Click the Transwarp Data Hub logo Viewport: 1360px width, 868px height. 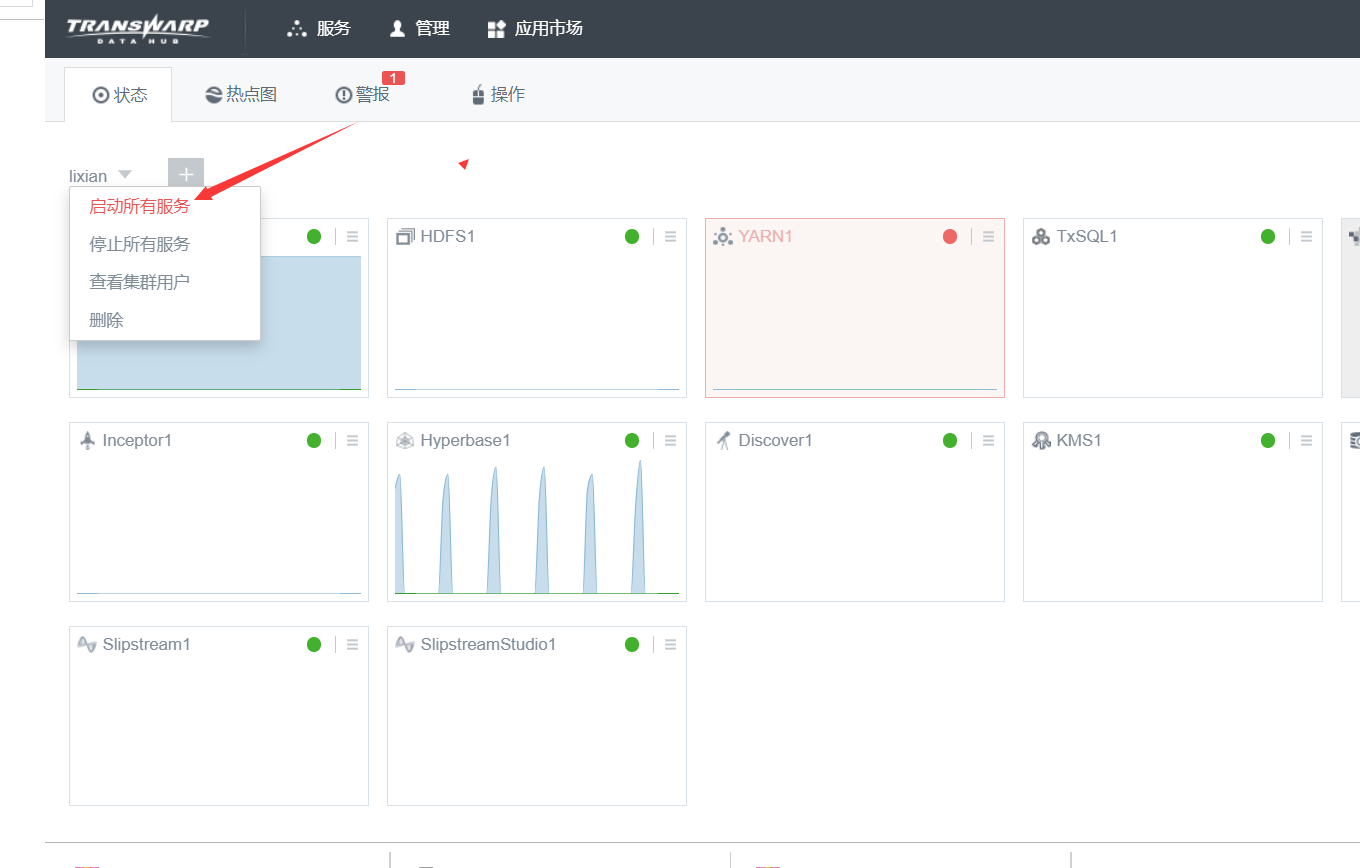click(138, 28)
